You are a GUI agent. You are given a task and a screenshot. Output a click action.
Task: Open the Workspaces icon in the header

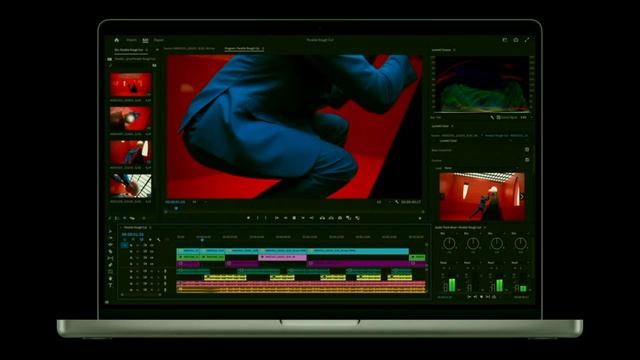[x=504, y=40]
